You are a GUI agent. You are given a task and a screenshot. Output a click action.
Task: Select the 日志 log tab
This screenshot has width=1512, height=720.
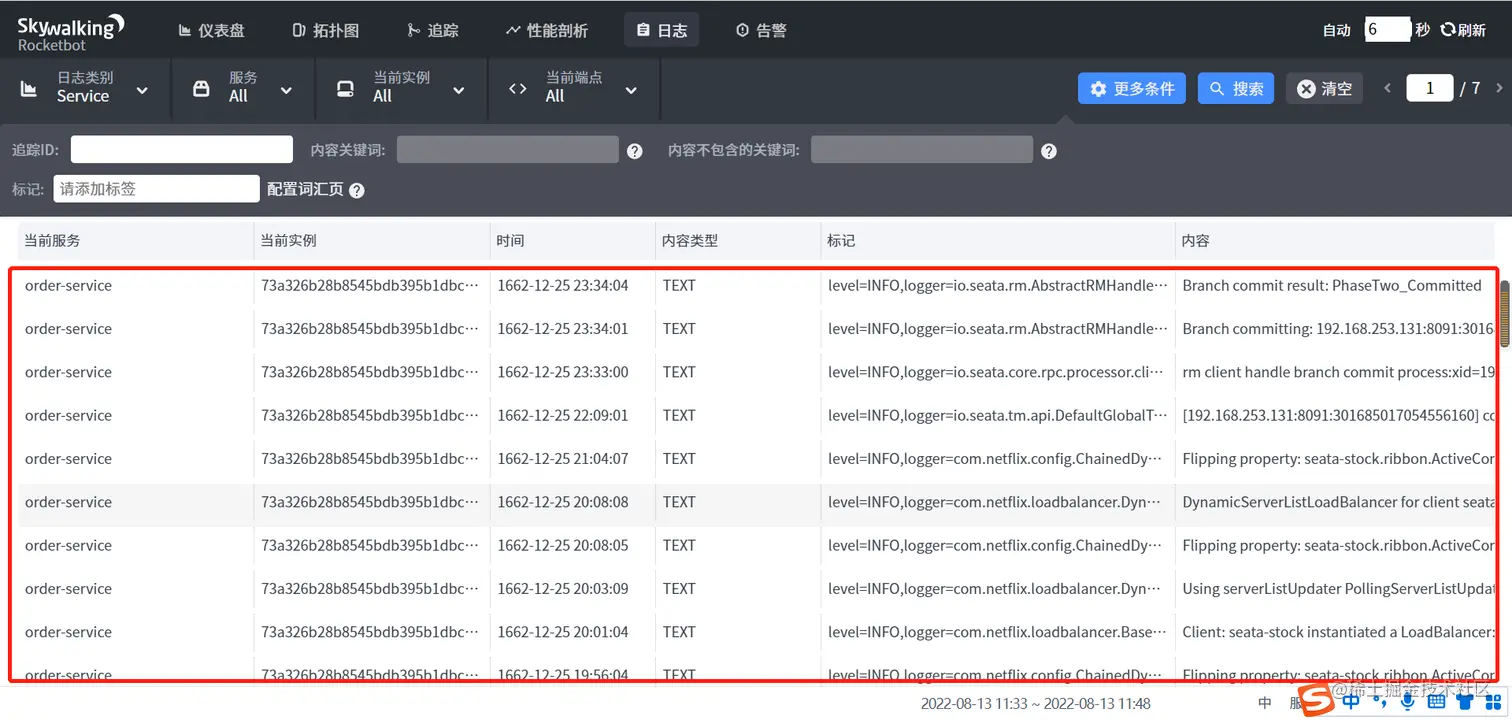point(661,30)
